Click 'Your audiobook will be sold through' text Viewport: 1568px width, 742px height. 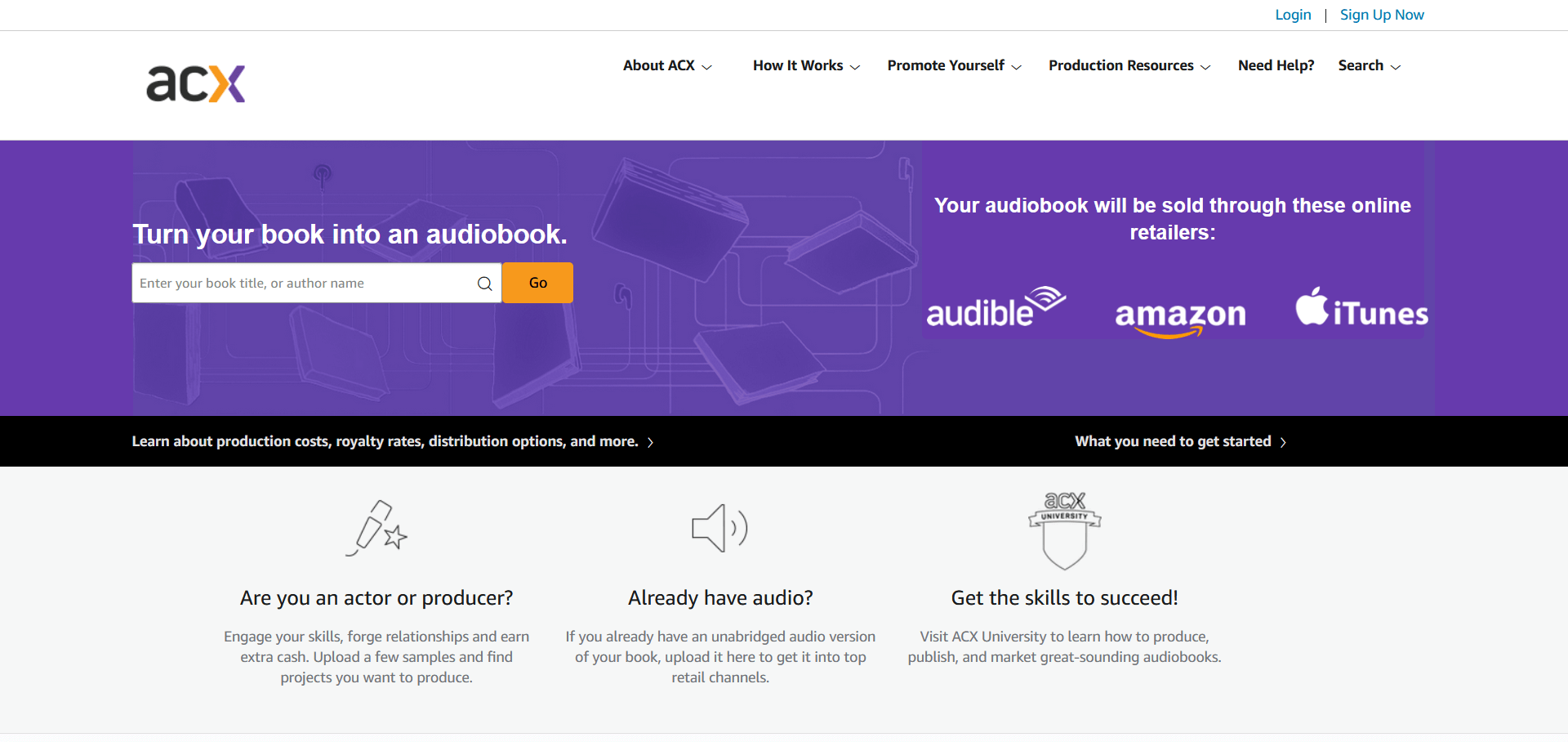1173,219
